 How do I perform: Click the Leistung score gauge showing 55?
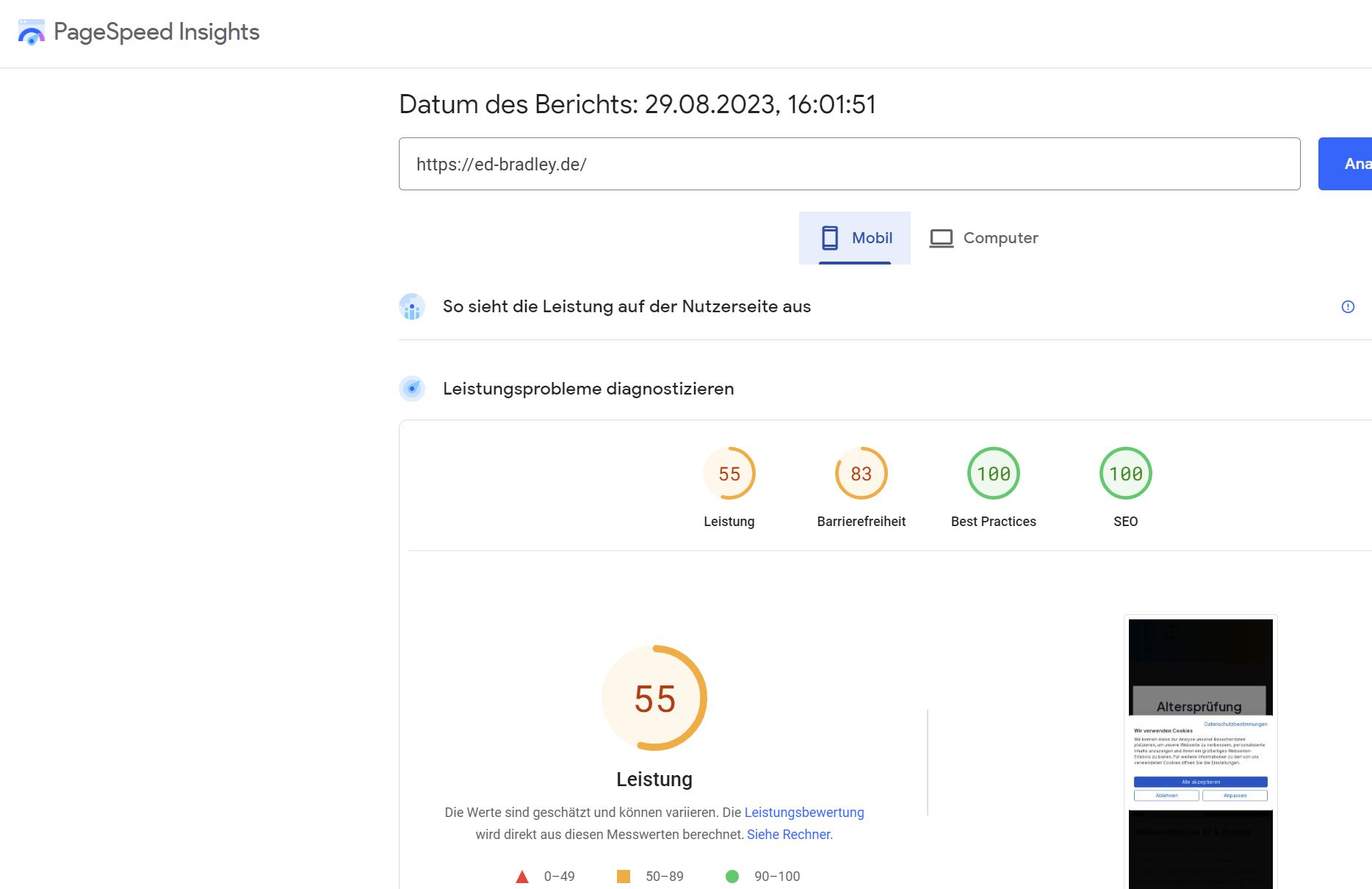[729, 473]
